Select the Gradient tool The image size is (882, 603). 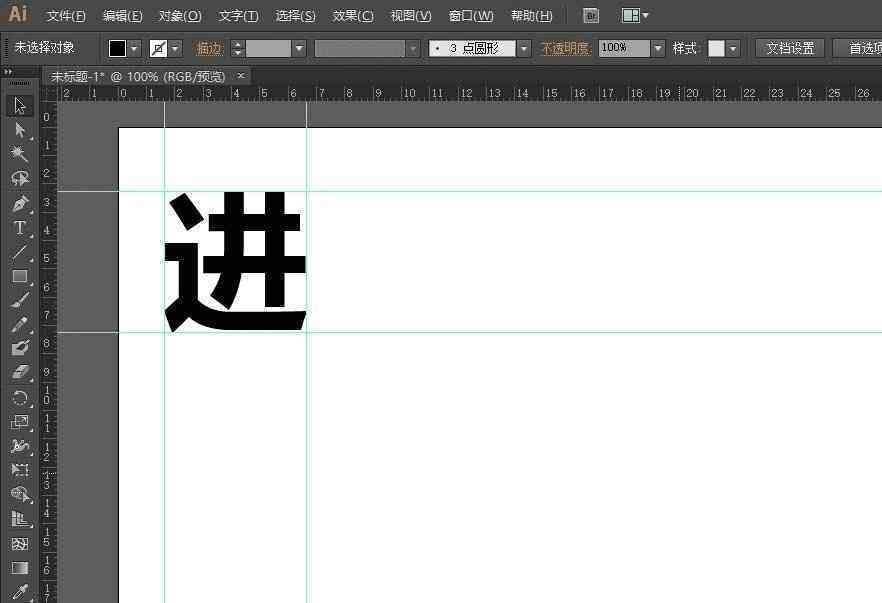pos(20,568)
